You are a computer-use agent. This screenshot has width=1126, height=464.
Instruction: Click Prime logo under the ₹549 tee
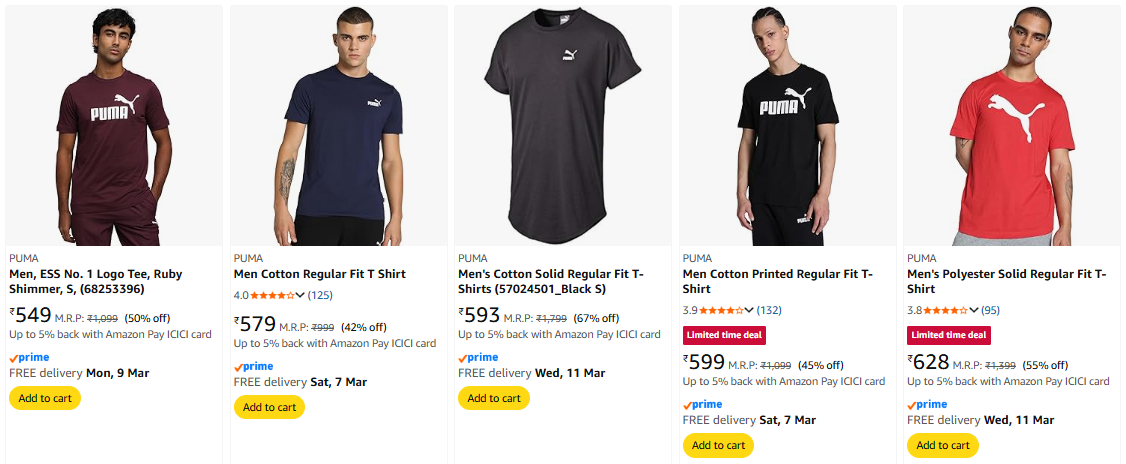(x=30, y=357)
